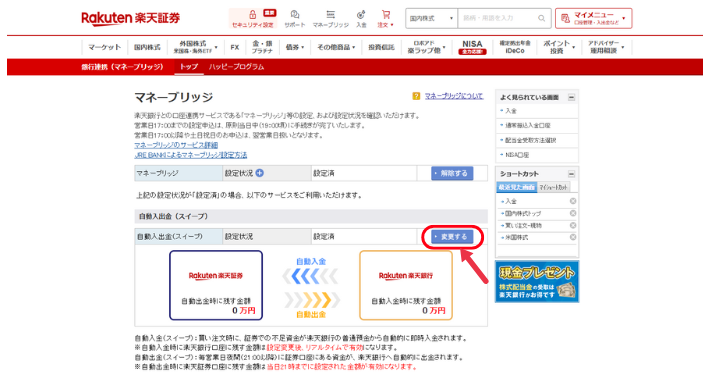Click the 楽天銀行 box in sweep diagram
710x380 pixels.
click(x=406, y=285)
